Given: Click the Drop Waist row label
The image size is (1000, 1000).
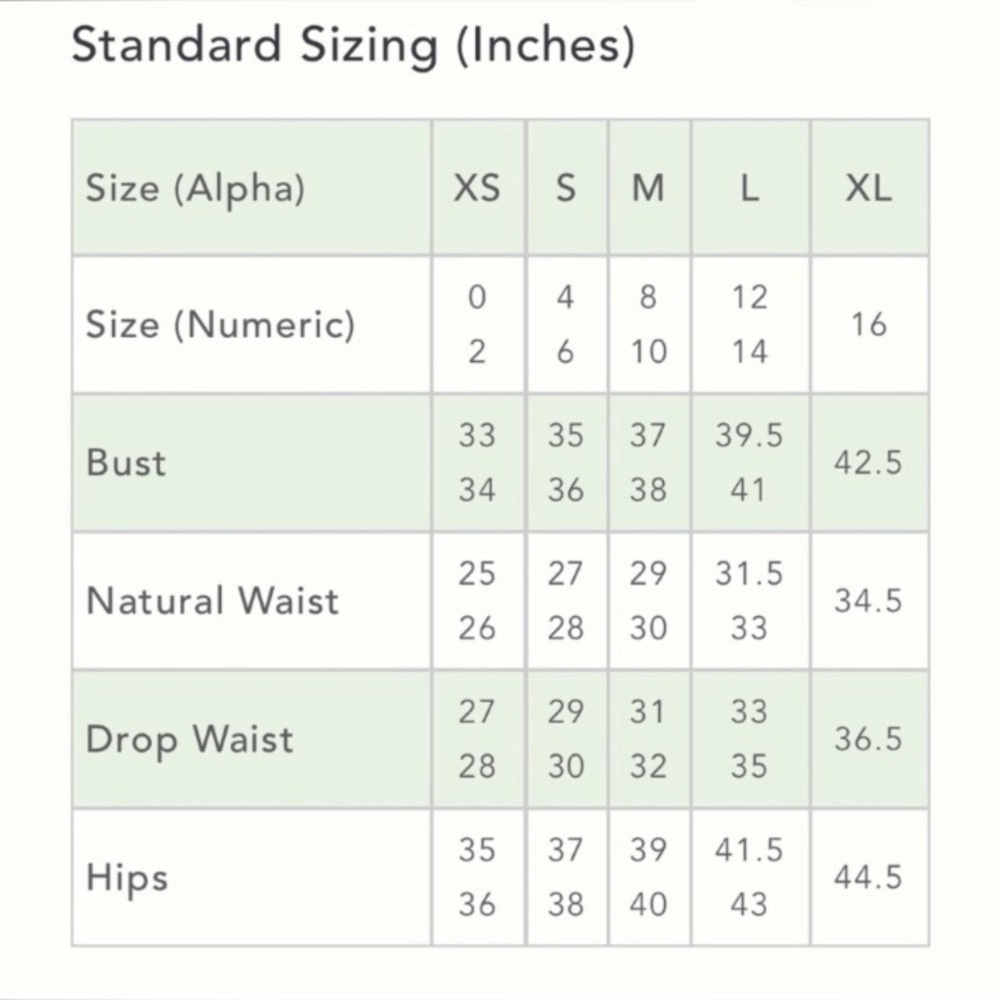Looking at the screenshot, I should pos(189,740).
